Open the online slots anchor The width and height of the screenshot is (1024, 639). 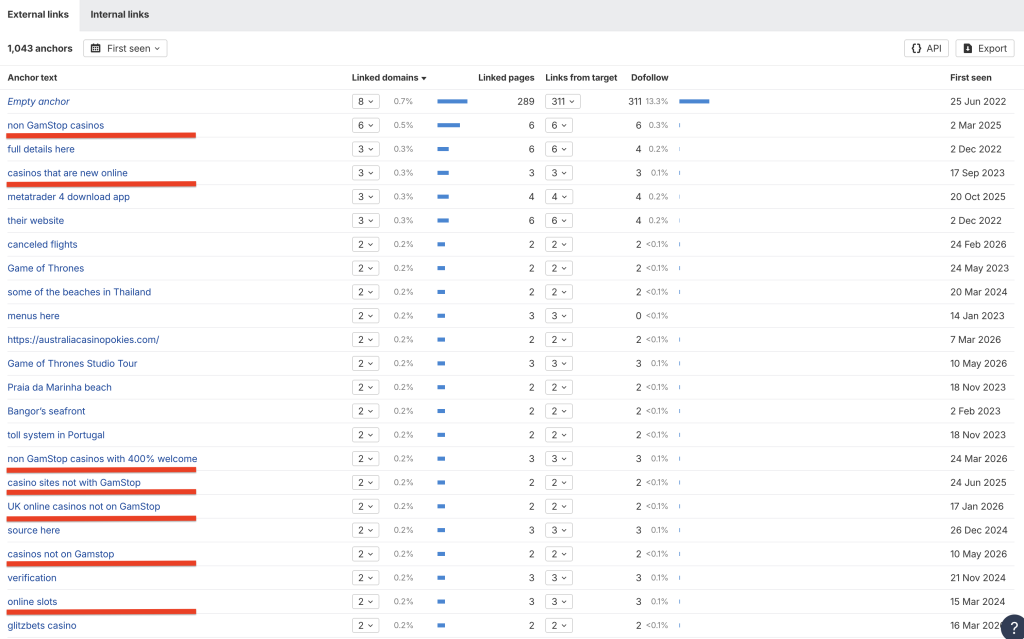[x=32, y=602]
